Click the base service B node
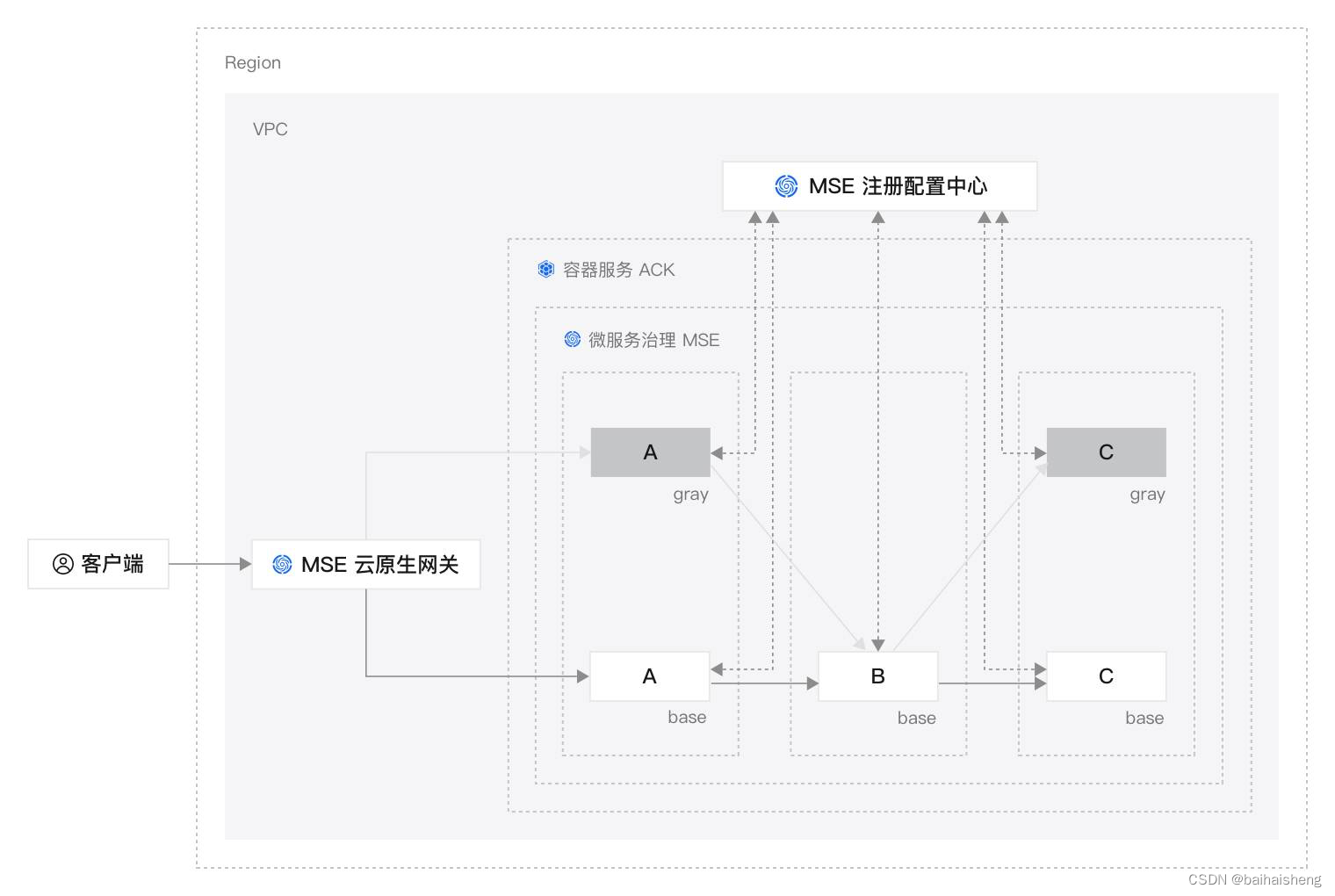This screenshot has height=896, width=1335. click(x=877, y=676)
